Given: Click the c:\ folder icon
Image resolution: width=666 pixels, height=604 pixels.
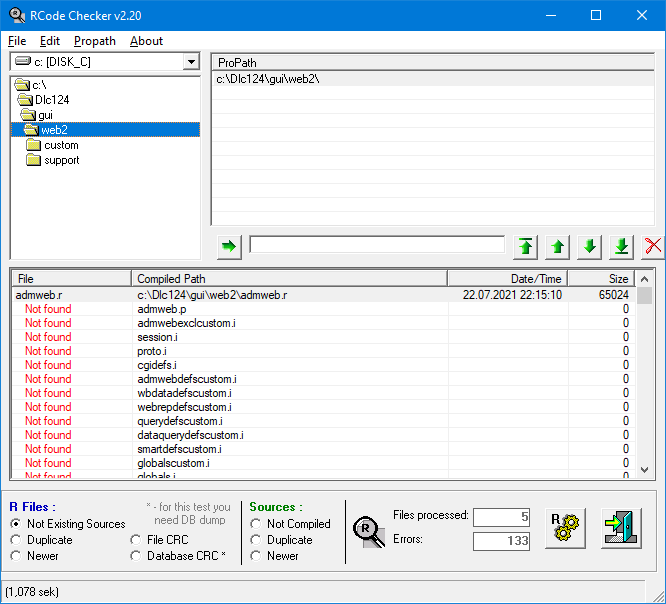Looking at the screenshot, I should point(22,85).
